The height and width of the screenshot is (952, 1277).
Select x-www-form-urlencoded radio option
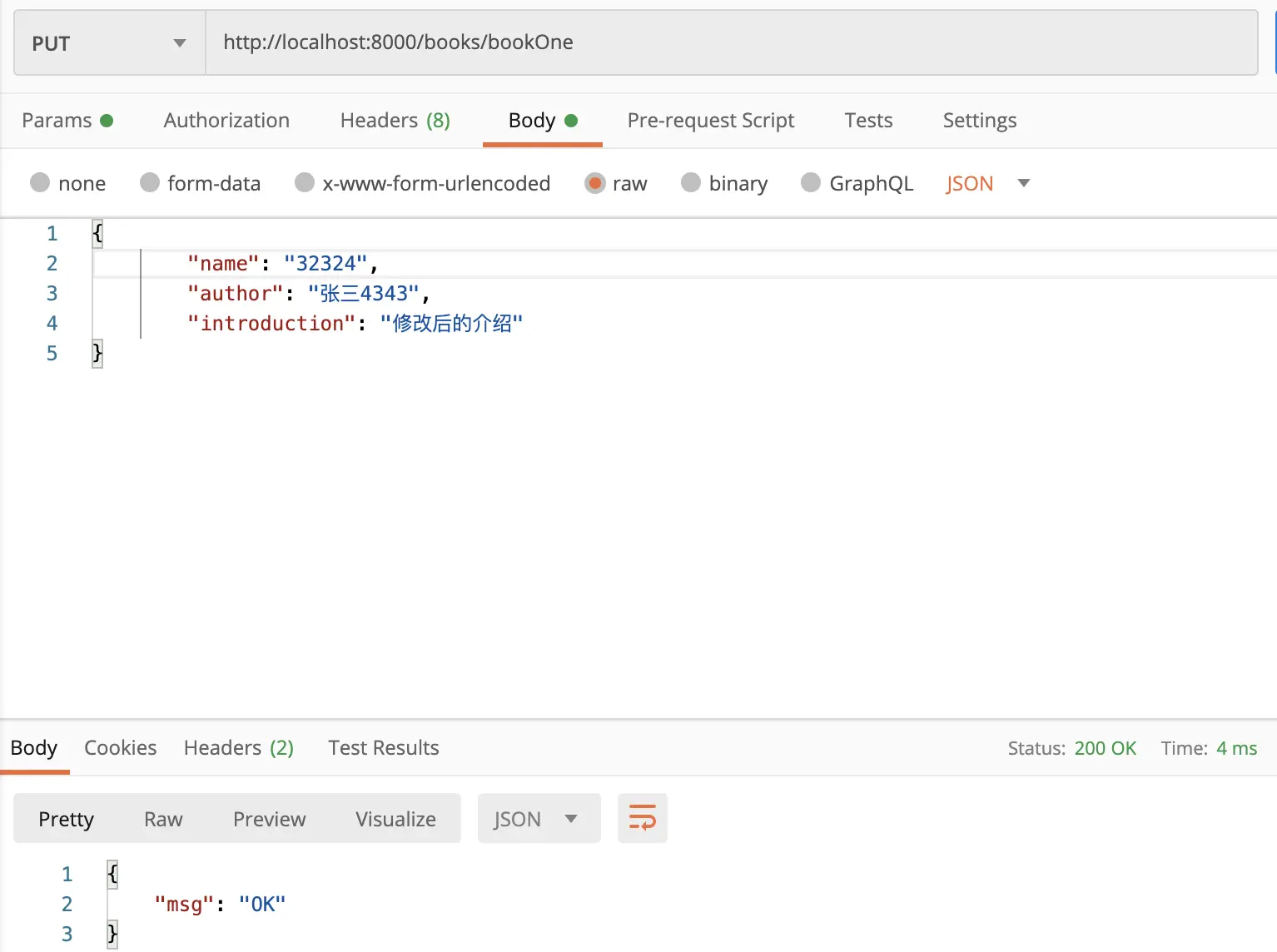(305, 183)
